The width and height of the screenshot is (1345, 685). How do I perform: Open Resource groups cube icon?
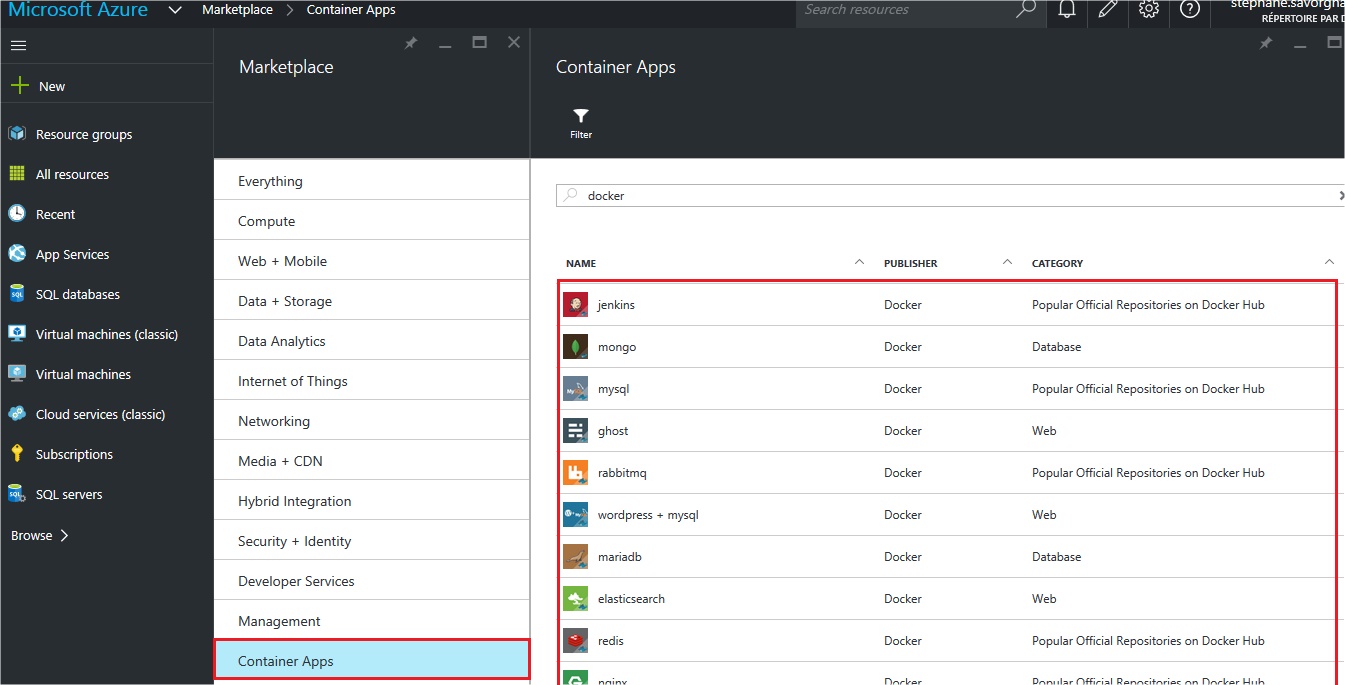(17, 134)
